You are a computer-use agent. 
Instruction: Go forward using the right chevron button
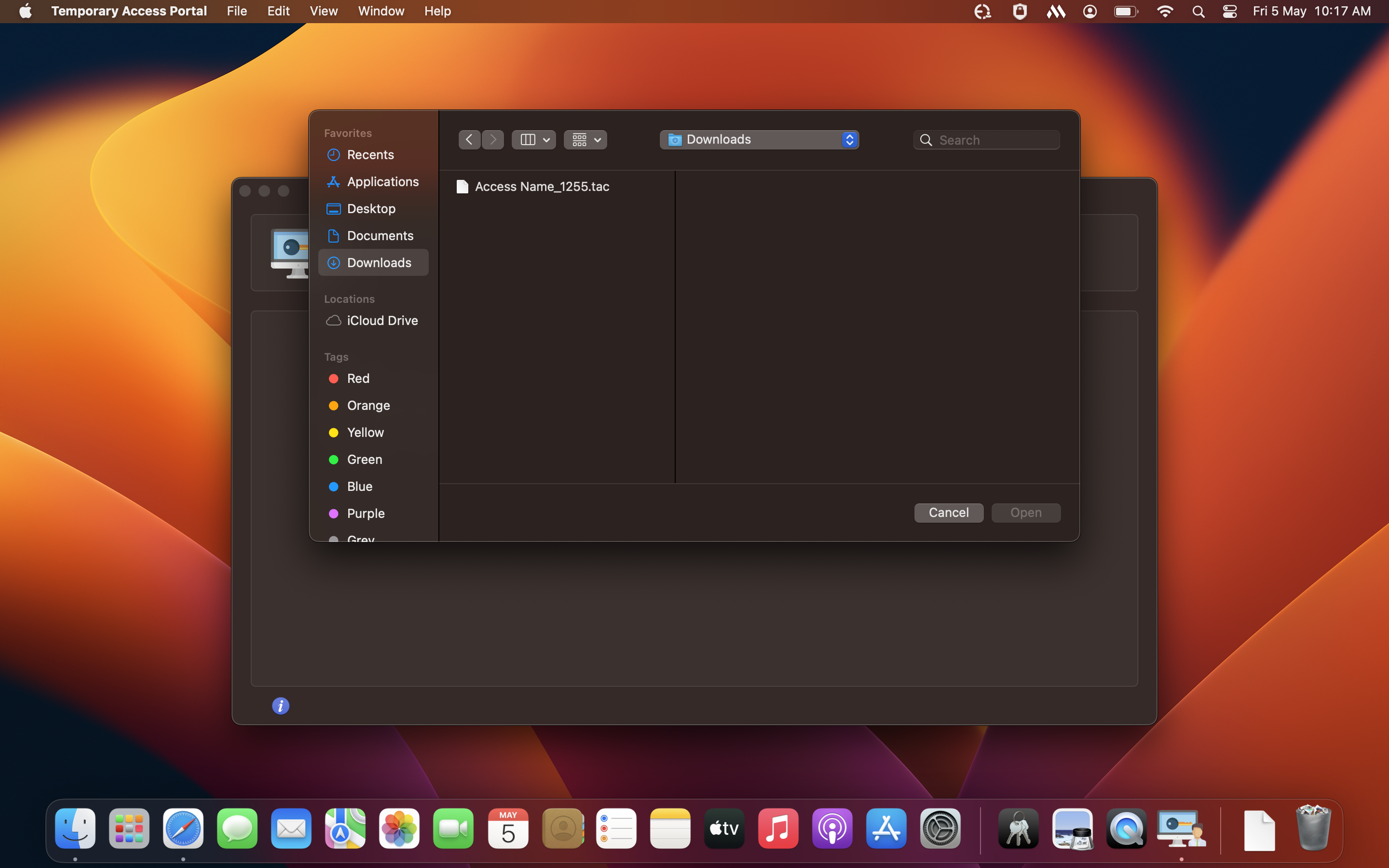point(493,139)
